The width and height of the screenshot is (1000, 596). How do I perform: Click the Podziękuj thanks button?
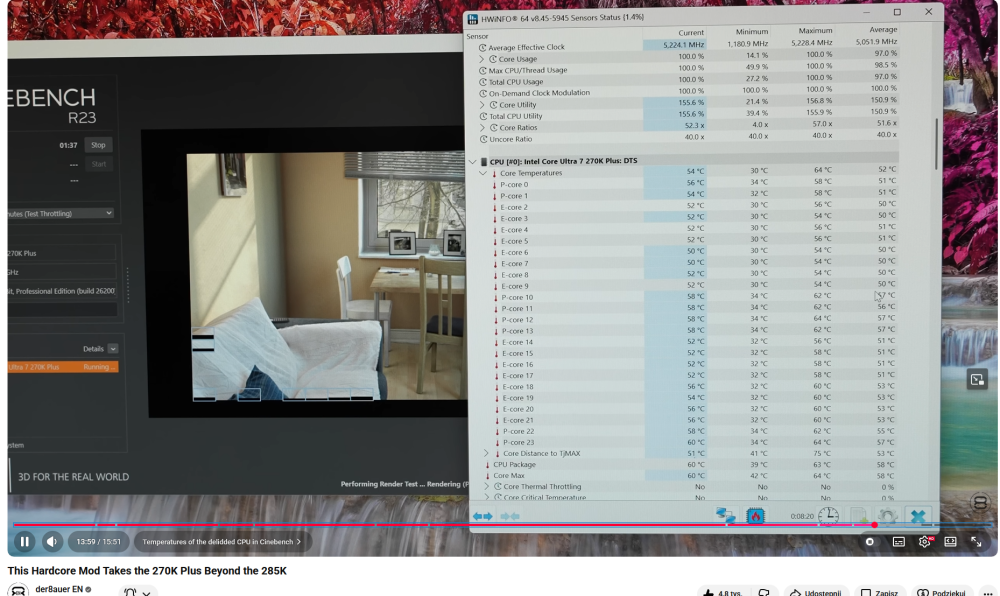click(x=941, y=592)
